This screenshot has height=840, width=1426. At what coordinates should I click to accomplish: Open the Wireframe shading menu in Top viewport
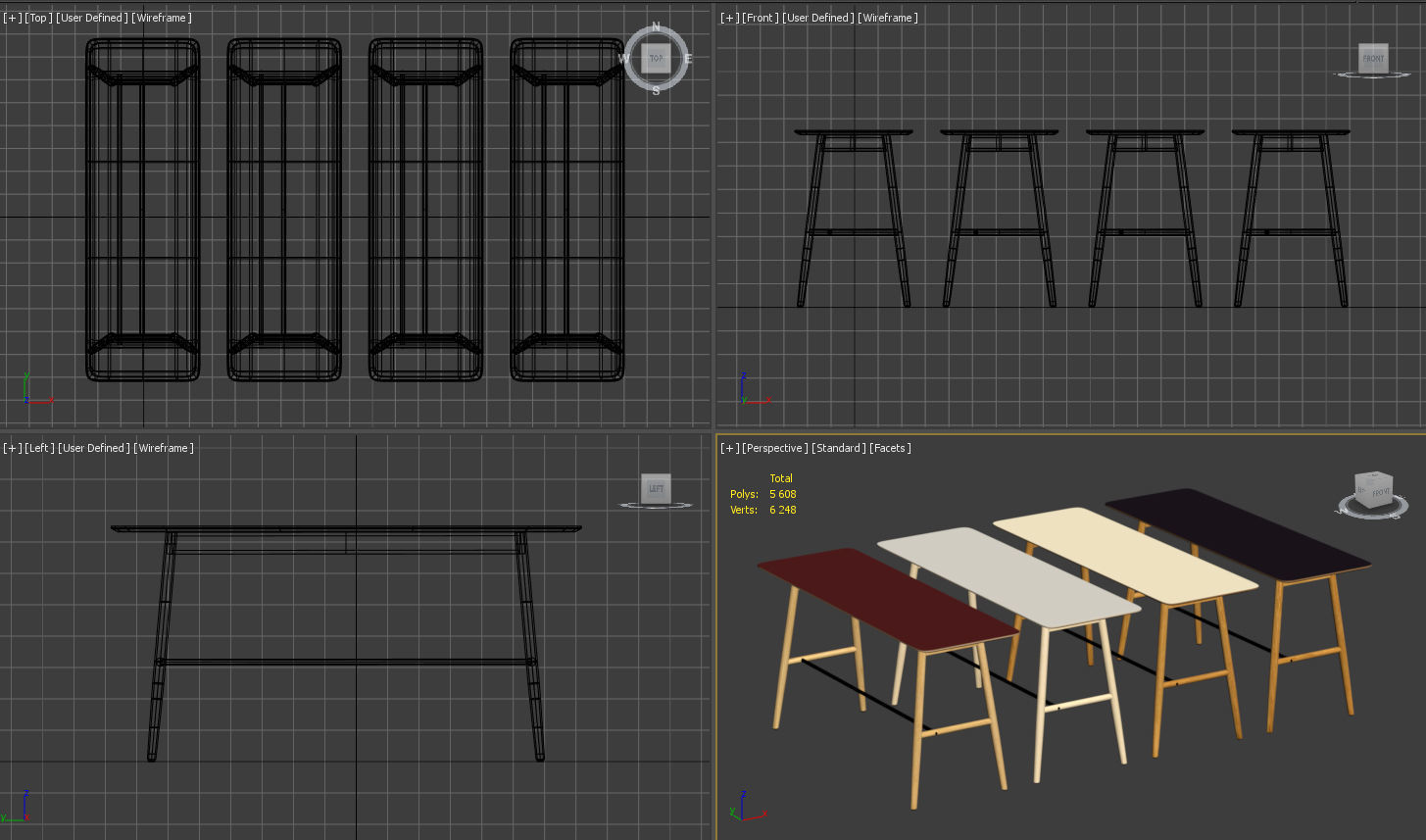point(163,18)
